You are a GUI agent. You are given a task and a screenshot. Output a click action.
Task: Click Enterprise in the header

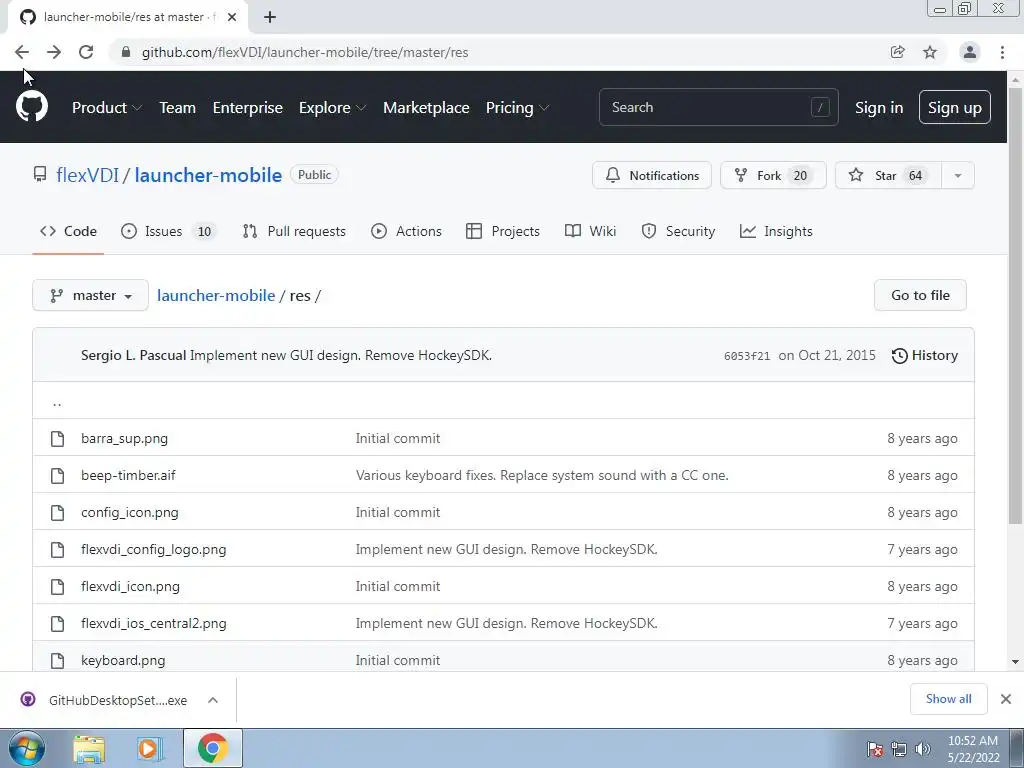[248, 108]
